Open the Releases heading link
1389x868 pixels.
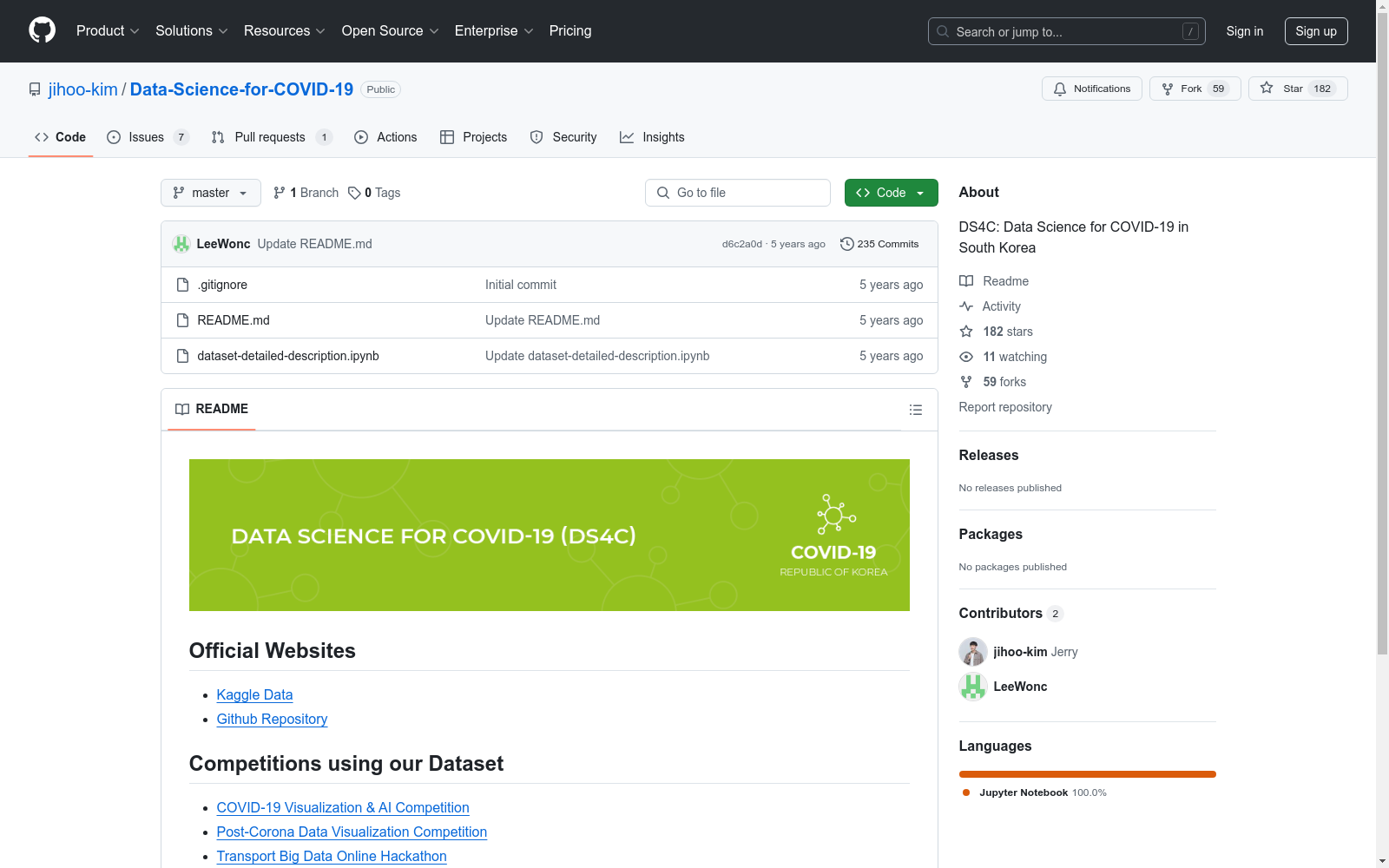tap(989, 455)
